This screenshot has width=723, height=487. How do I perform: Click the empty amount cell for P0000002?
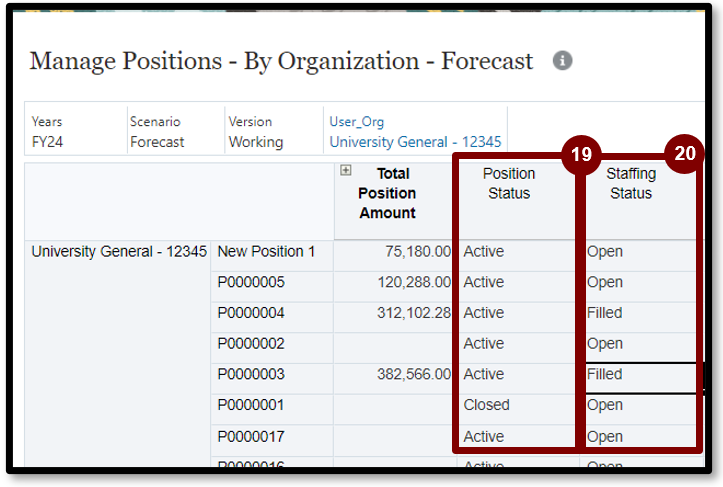[395, 344]
